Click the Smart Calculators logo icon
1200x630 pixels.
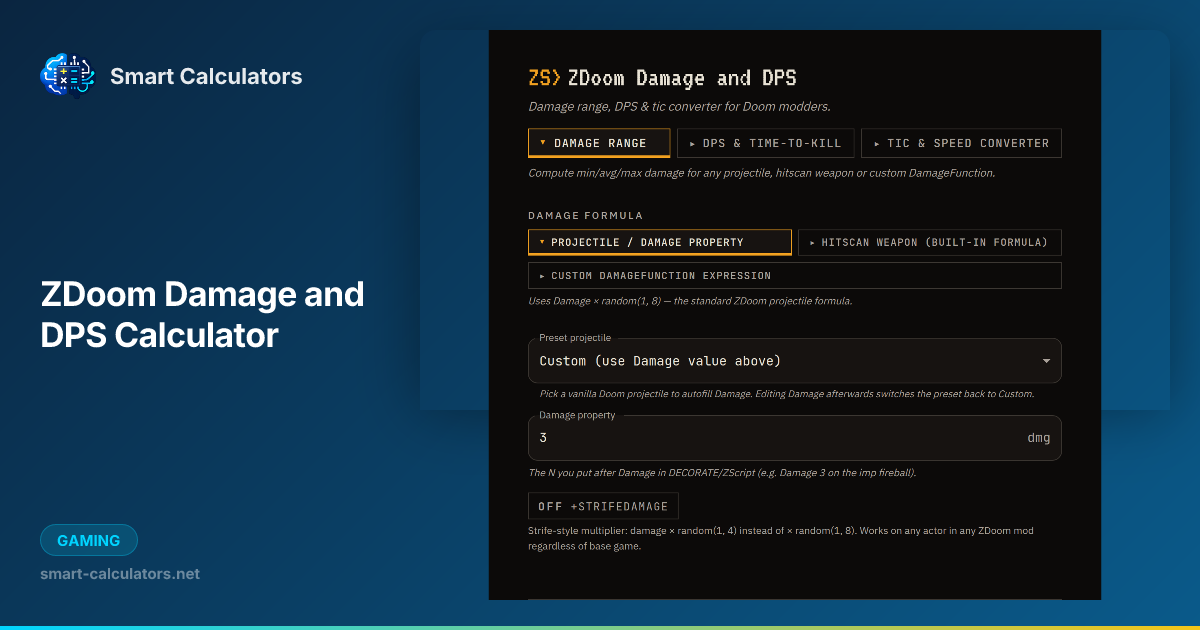(68, 75)
